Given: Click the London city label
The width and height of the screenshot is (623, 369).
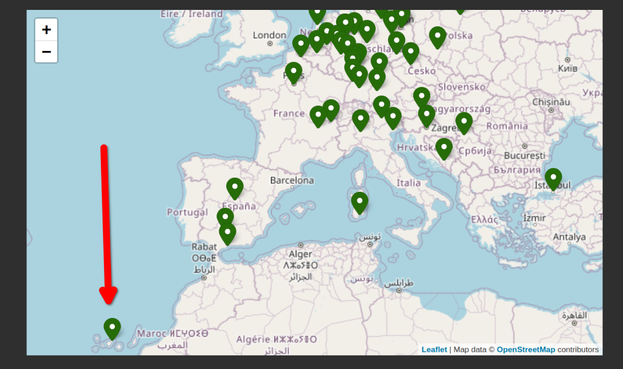Looking at the screenshot, I should point(269,35).
